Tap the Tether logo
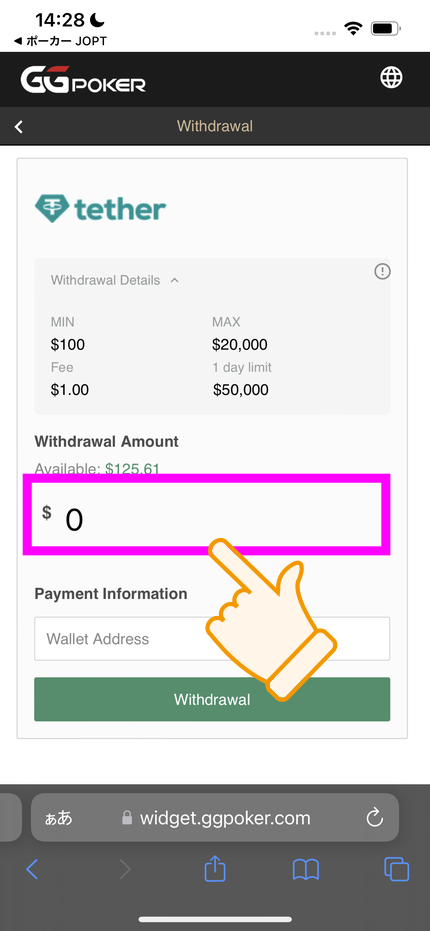This screenshot has height=931, width=430. tap(100, 209)
